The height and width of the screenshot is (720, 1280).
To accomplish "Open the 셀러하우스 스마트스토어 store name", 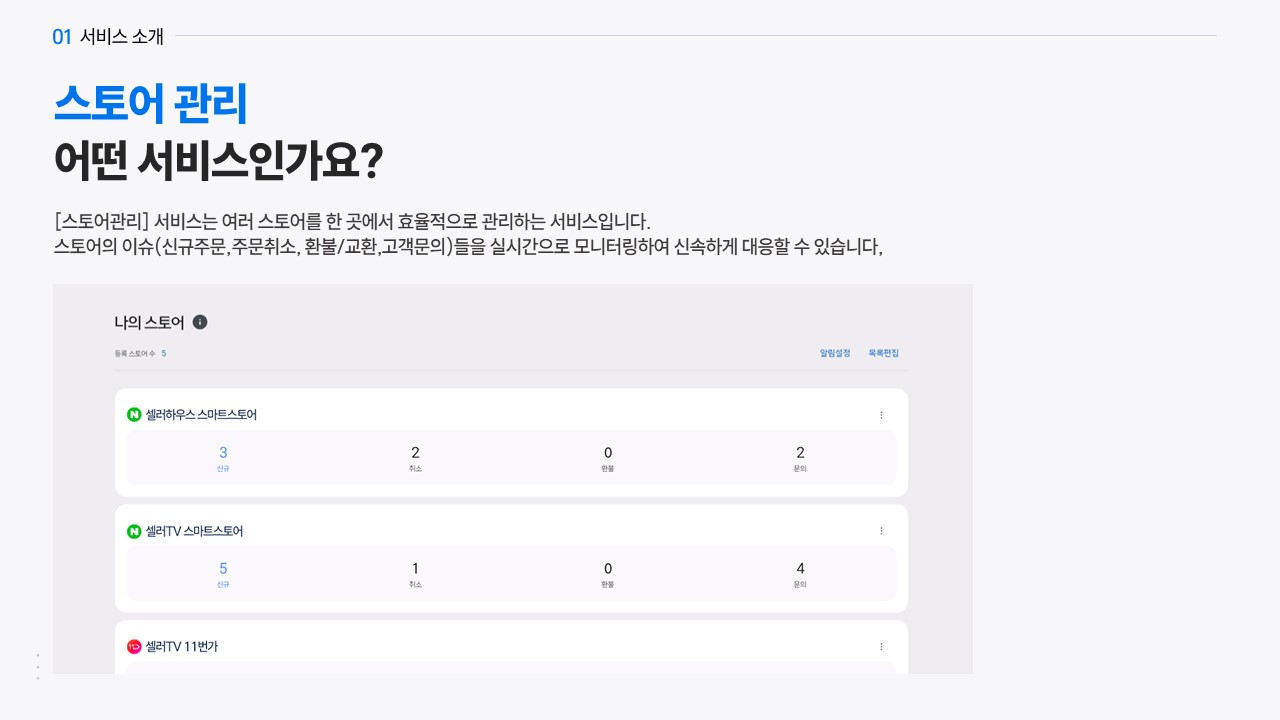I will (201, 414).
